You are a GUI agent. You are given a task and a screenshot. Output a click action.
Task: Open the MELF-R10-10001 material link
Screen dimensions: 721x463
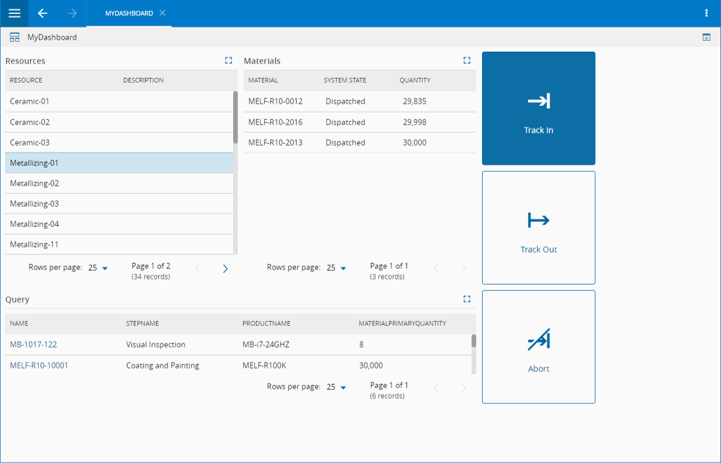click(39, 366)
